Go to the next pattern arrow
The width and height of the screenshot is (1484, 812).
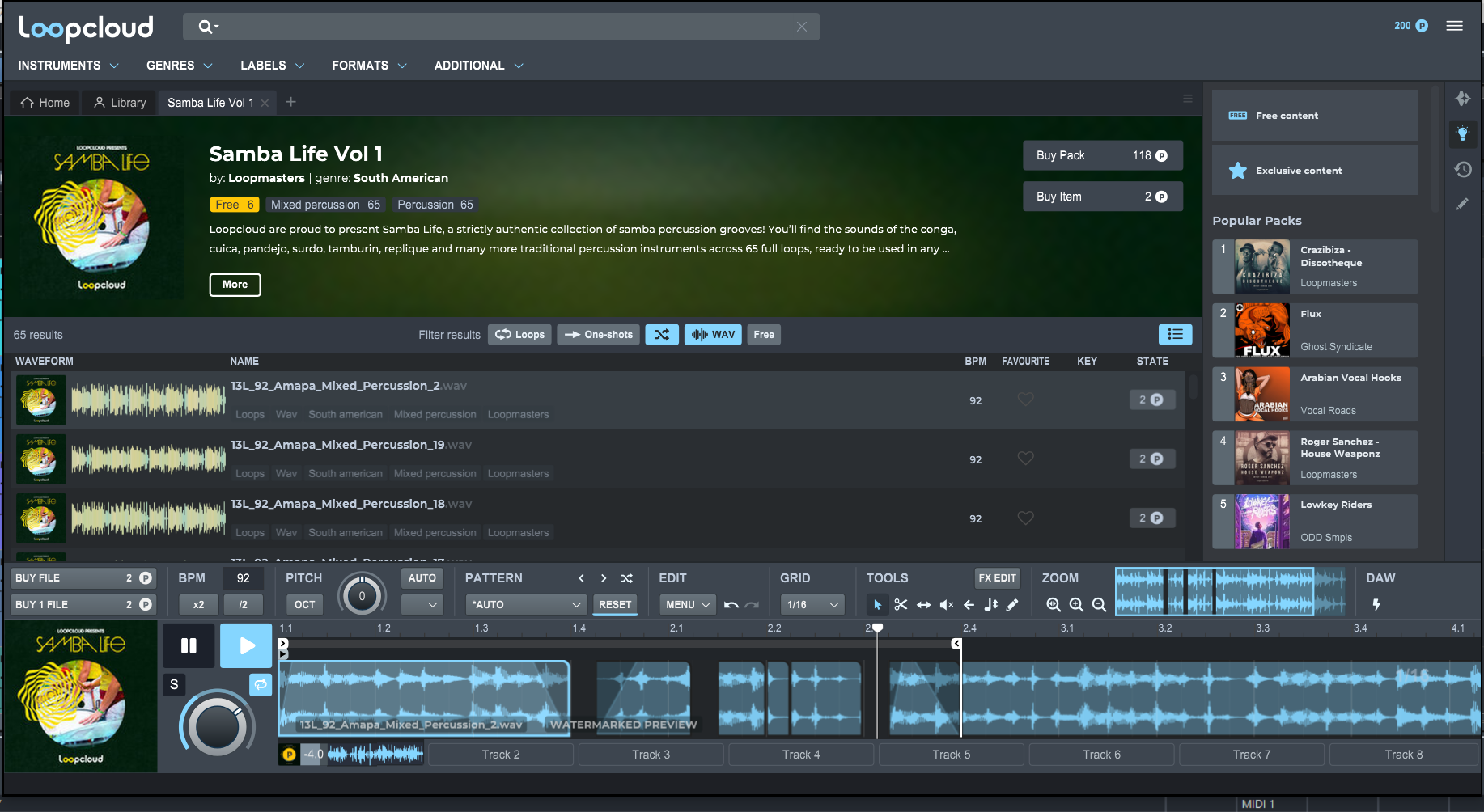[x=604, y=578]
